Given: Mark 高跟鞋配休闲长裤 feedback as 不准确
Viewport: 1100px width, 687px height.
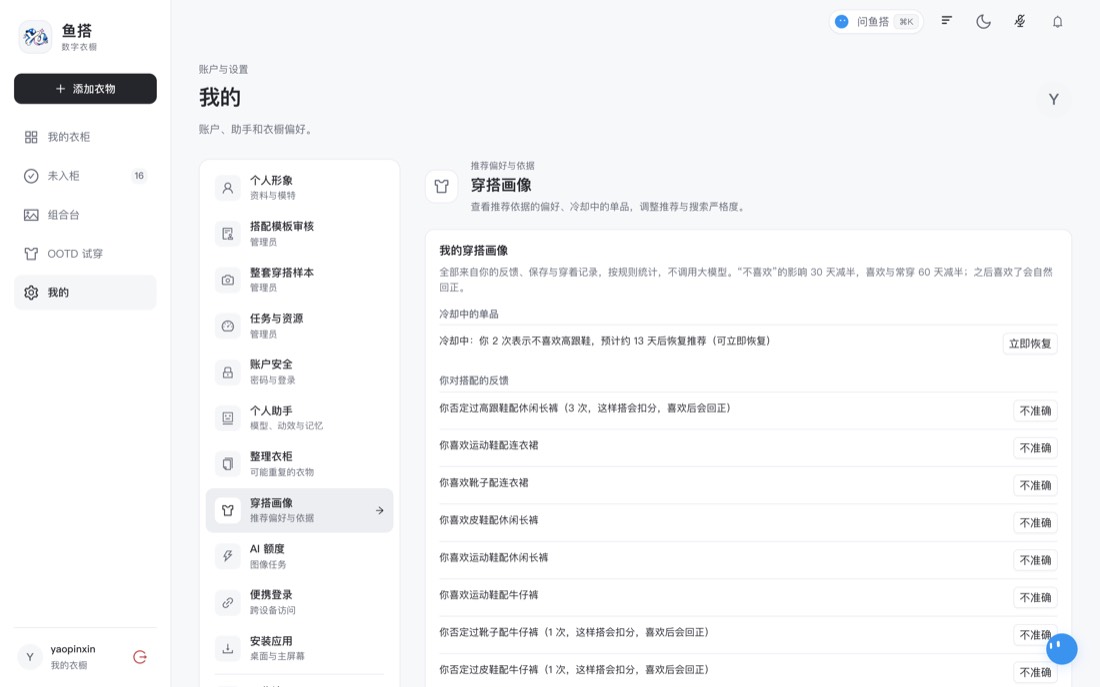Looking at the screenshot, I should pos(1035,411).
